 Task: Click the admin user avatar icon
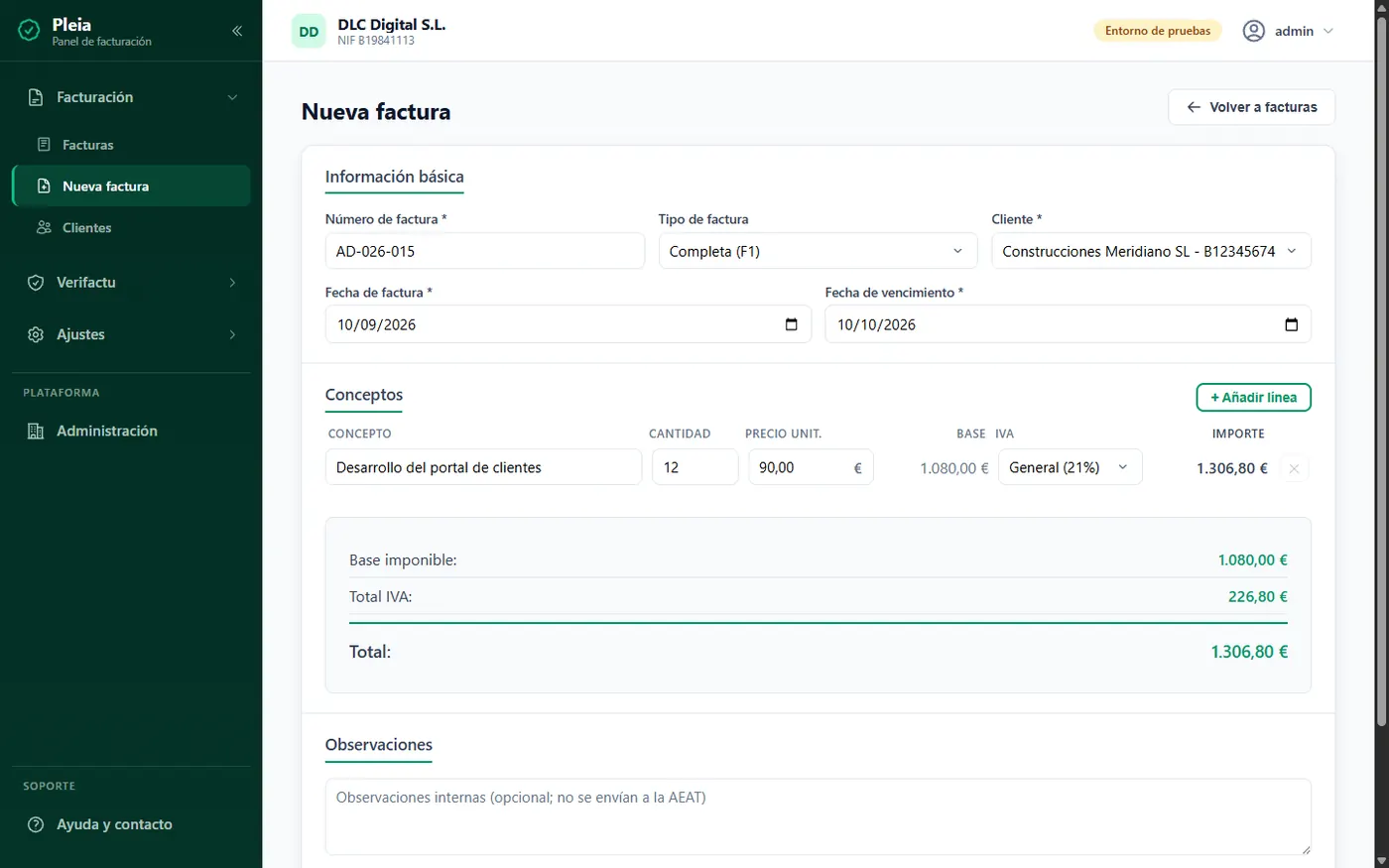click(1254, 31)
